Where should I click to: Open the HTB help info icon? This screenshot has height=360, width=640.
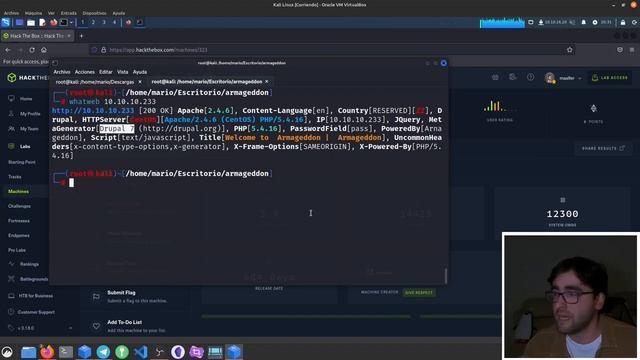tap(530, 77)
